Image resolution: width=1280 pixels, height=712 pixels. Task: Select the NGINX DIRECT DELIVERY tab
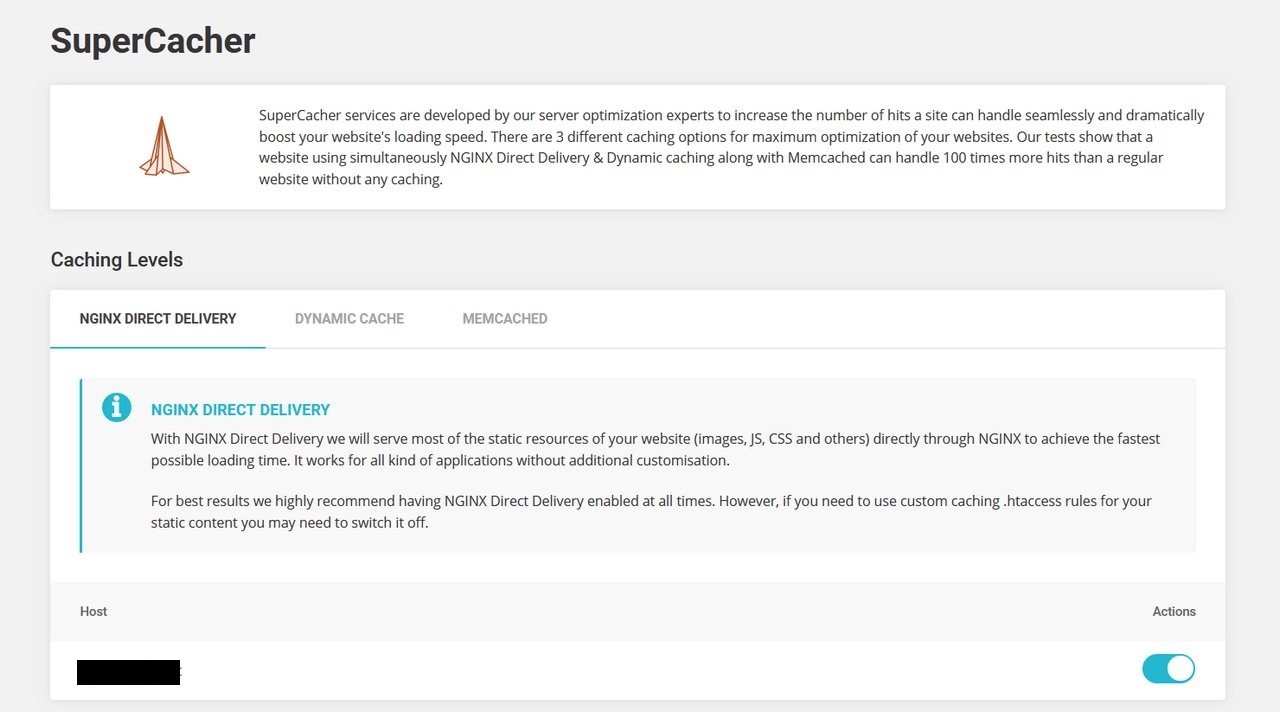[x=158, y=319]
